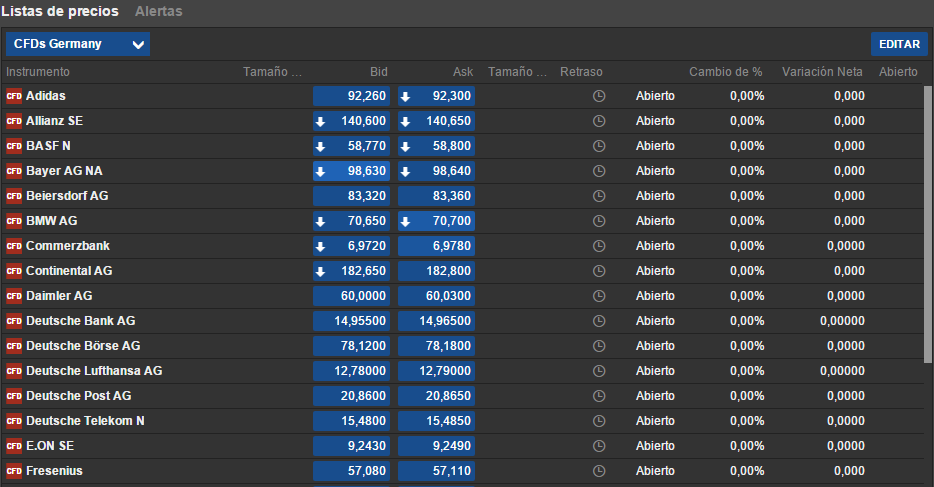Click the CFD icon for Deutsche Bank AG

coord(14,321)
